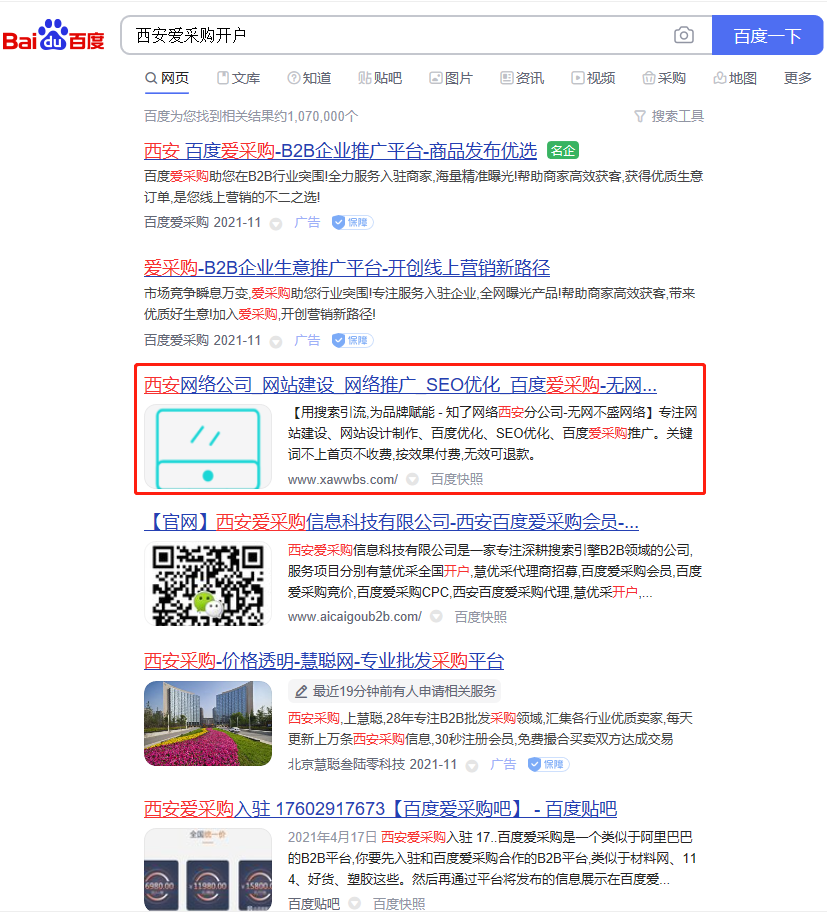Select the 网页 tab
Screen dimensions: 827x913
click(167, 78)
